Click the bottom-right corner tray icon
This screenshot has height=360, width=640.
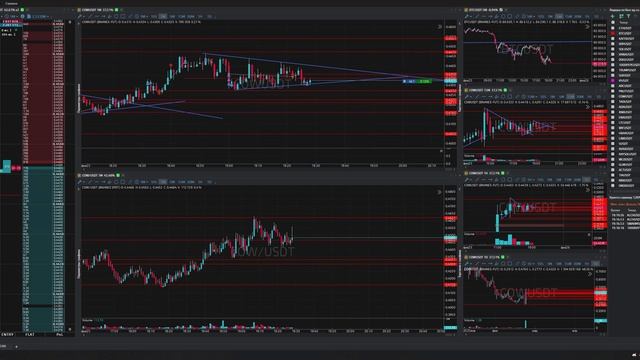coord(634,354)
